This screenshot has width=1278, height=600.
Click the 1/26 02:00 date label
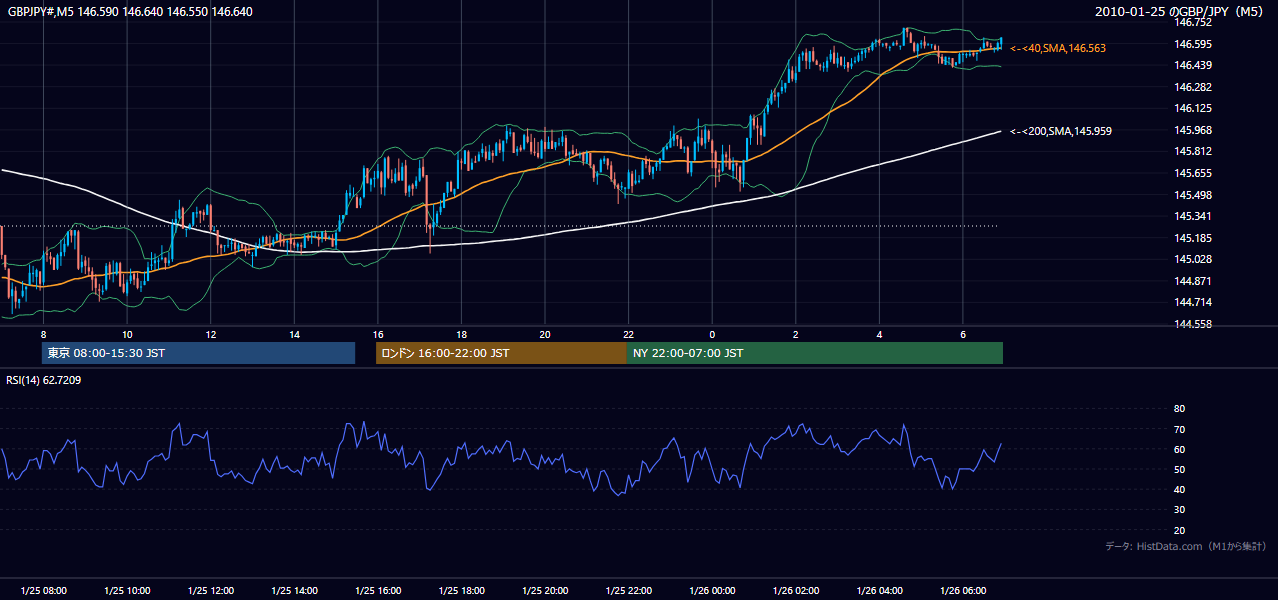(796, 591)
